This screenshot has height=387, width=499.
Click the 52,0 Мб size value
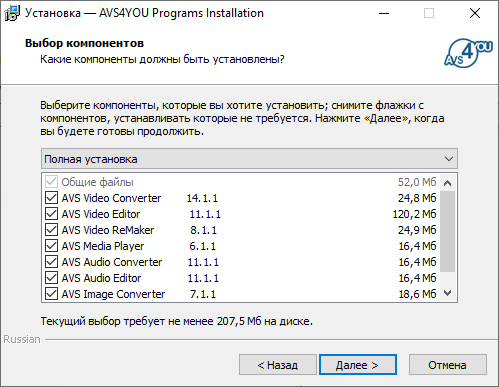[x=417, y=182]
